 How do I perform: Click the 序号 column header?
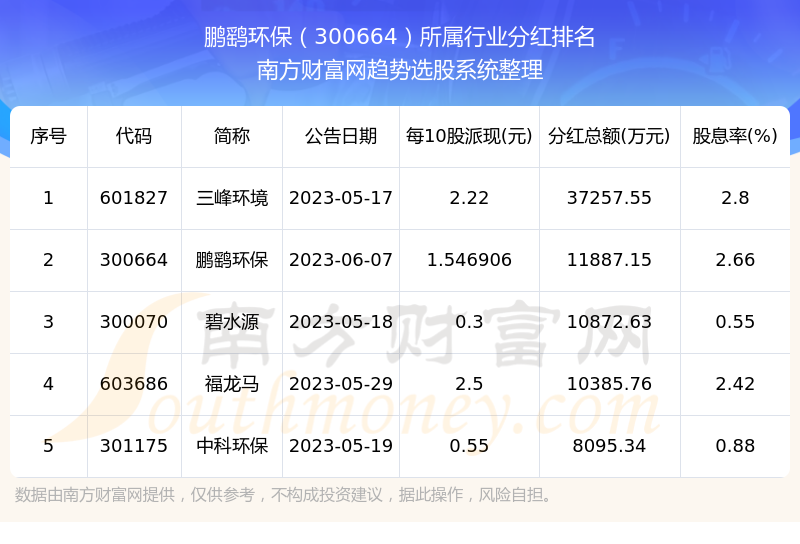point(48,136)
